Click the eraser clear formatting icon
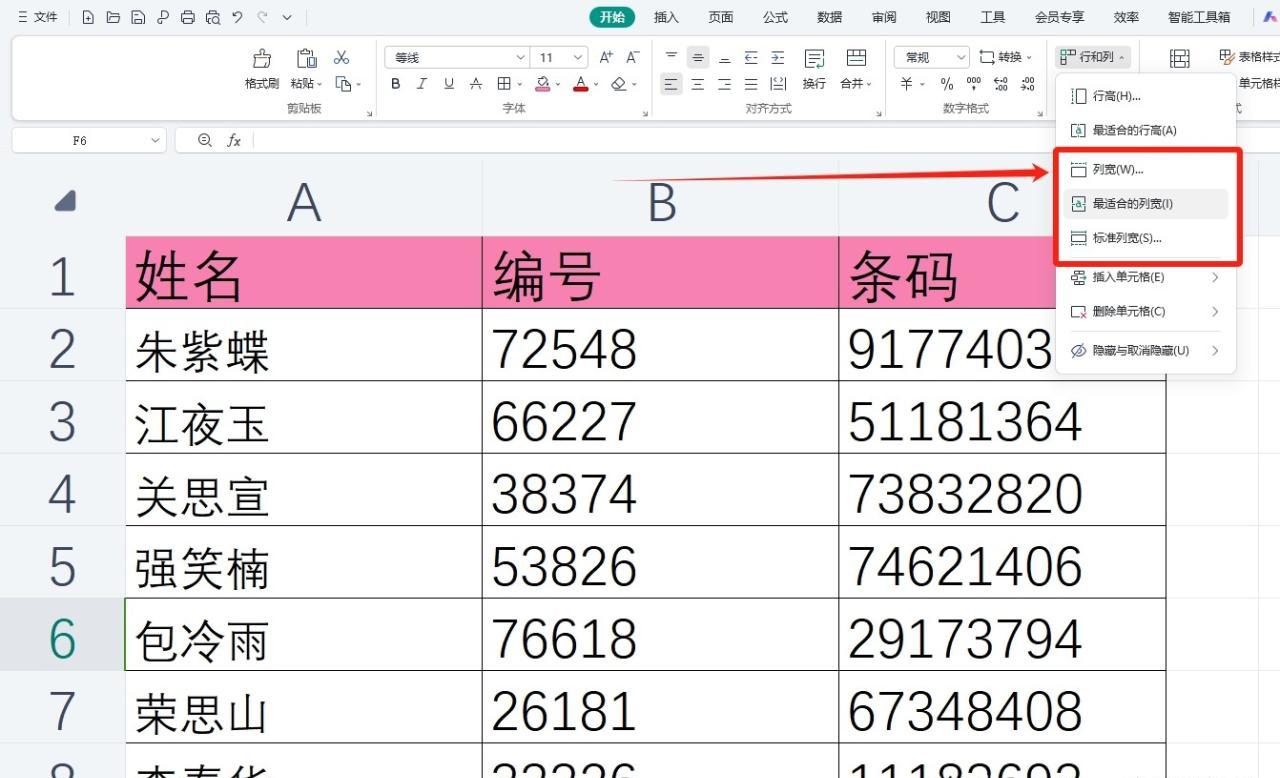Image resolution: width=1280 pixels, height=778 pixels. click(618, 84)
